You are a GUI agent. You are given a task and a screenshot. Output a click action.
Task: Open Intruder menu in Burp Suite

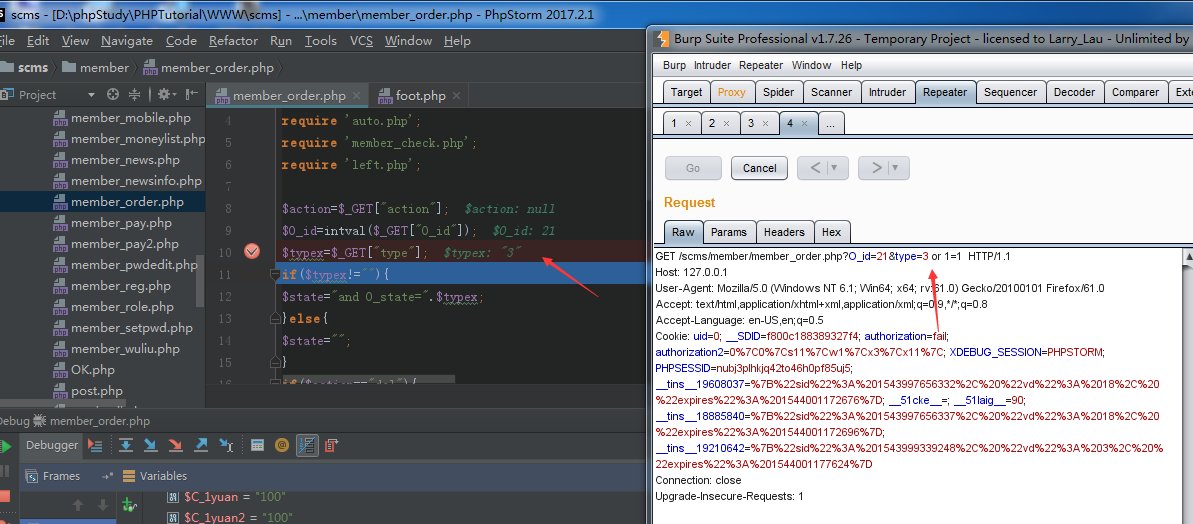point(712,65)
